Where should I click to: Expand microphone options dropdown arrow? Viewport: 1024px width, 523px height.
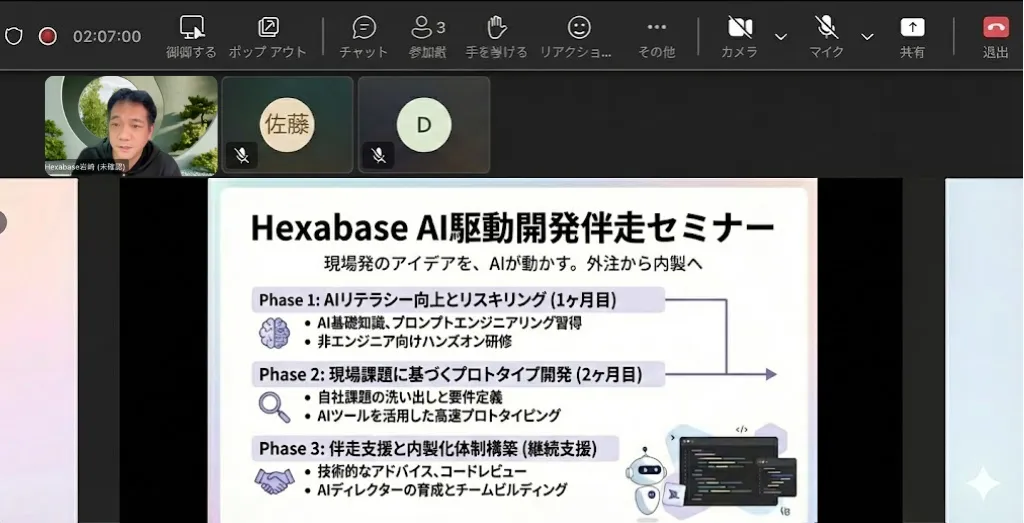coord(867,37)
